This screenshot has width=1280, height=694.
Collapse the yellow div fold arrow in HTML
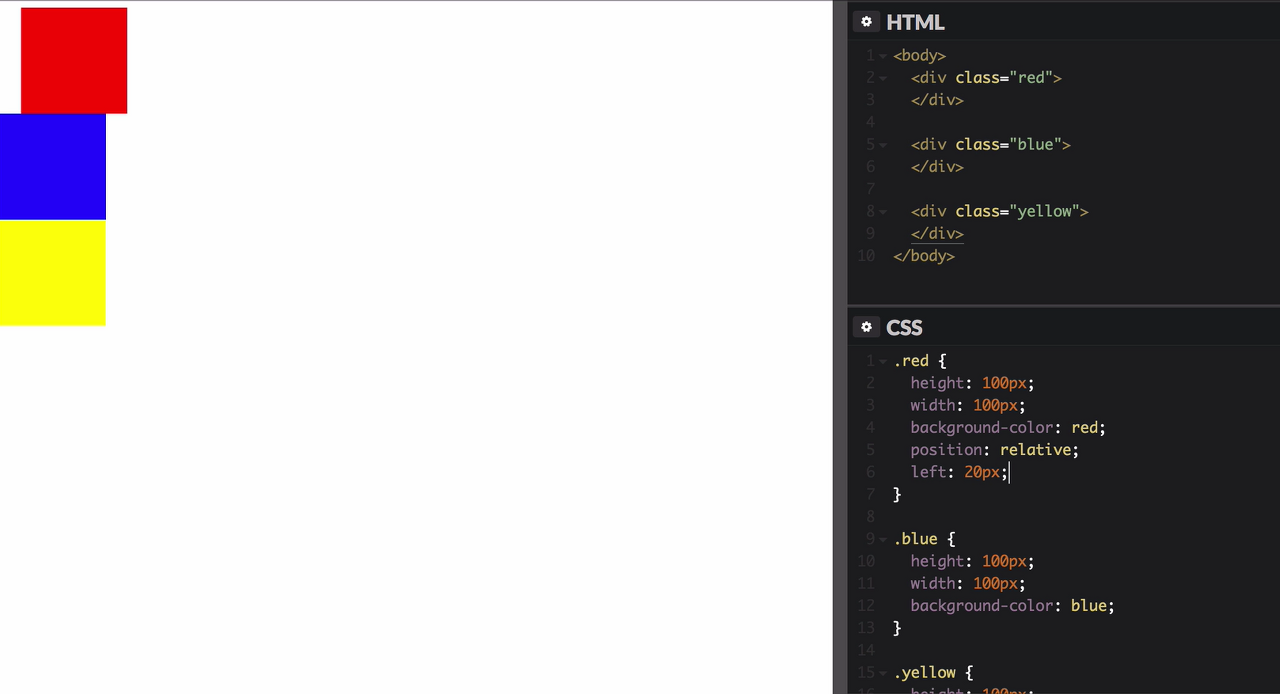point(883,212)
